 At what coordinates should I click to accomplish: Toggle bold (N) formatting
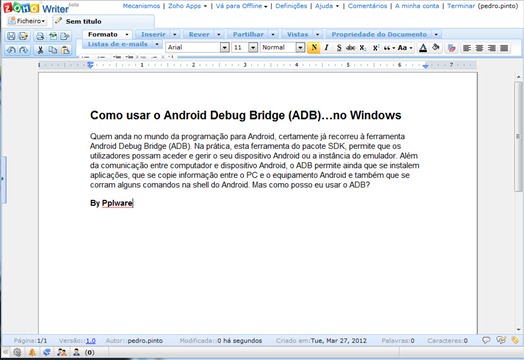(x=314, y=48)
